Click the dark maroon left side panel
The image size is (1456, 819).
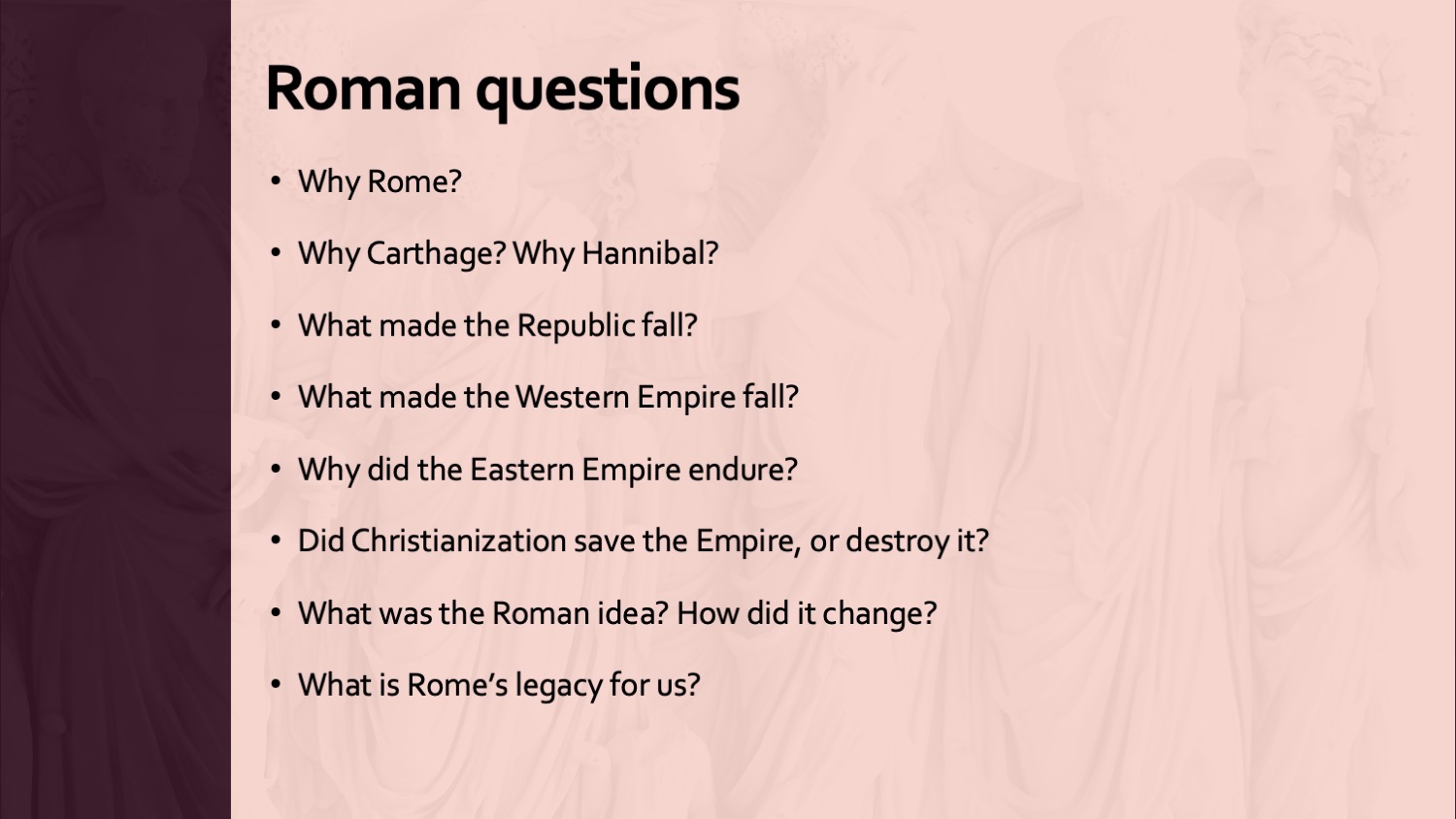coord(115,409)
